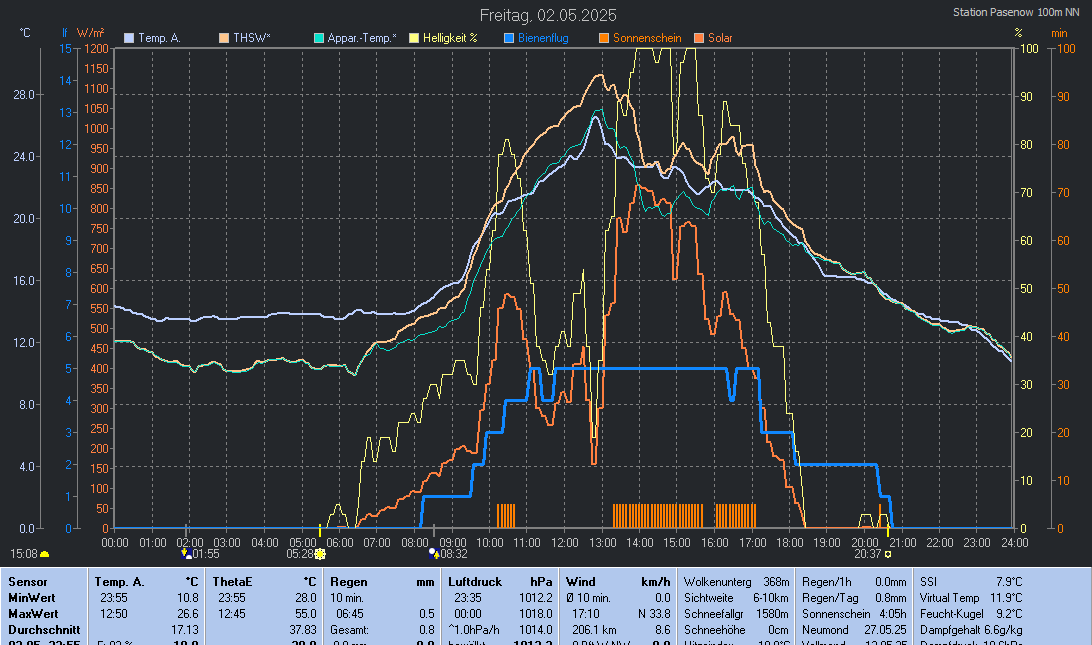This screenshot has width=1092, height=645.
Task: Click the maximum pressure value '1018.0'
Action: point(536,614)
